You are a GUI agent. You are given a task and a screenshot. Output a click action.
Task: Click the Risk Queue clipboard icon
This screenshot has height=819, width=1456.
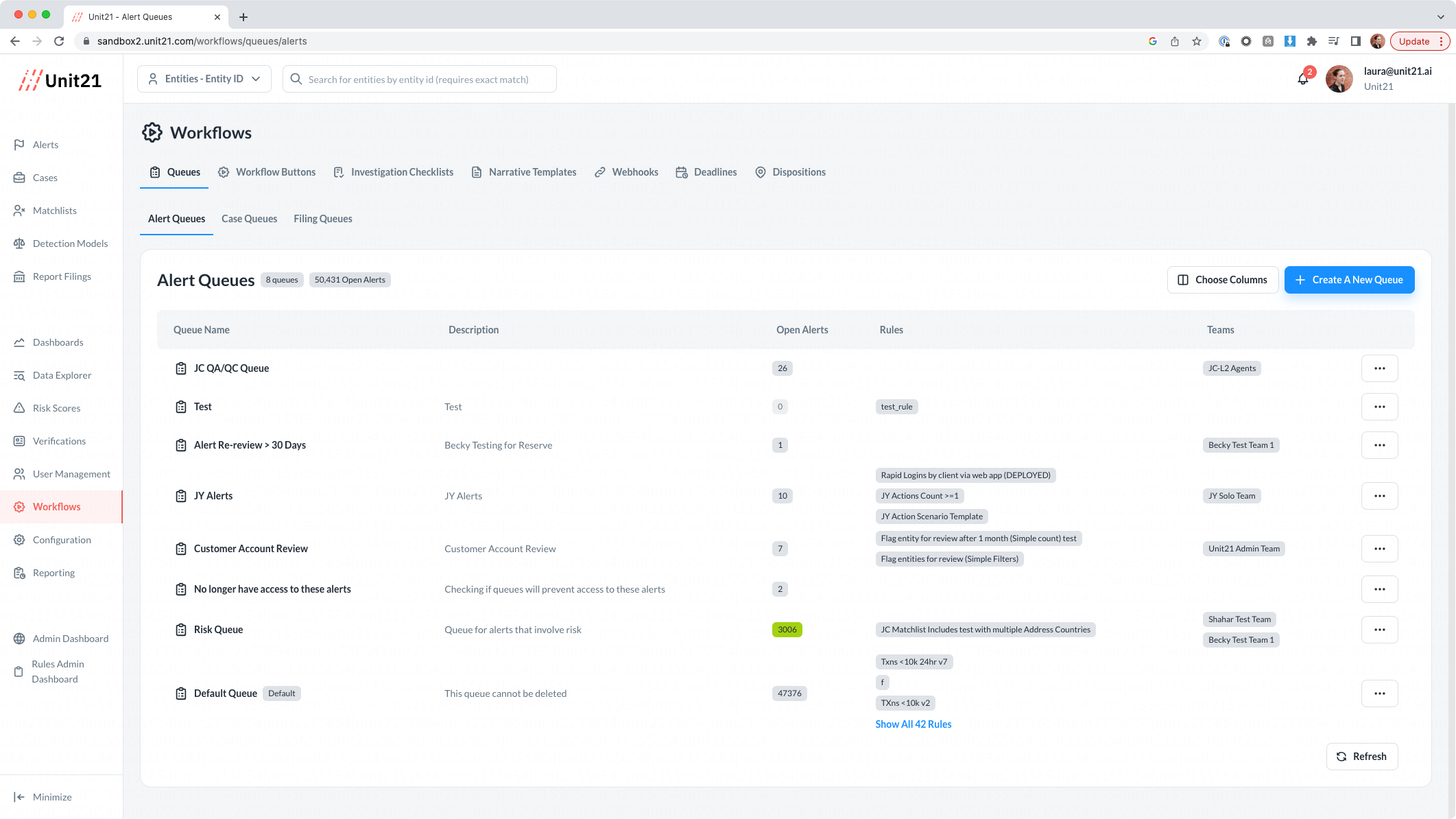(181, 630)
